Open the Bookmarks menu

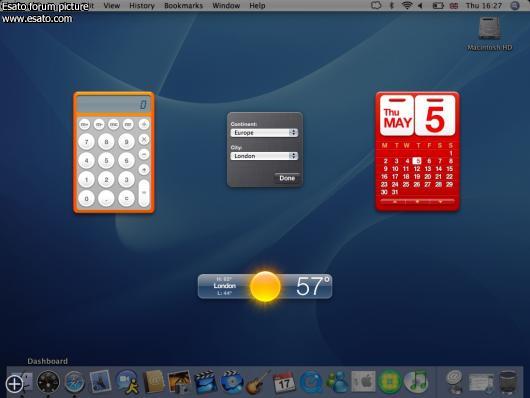pyautogui.click(x=184, y=6)
